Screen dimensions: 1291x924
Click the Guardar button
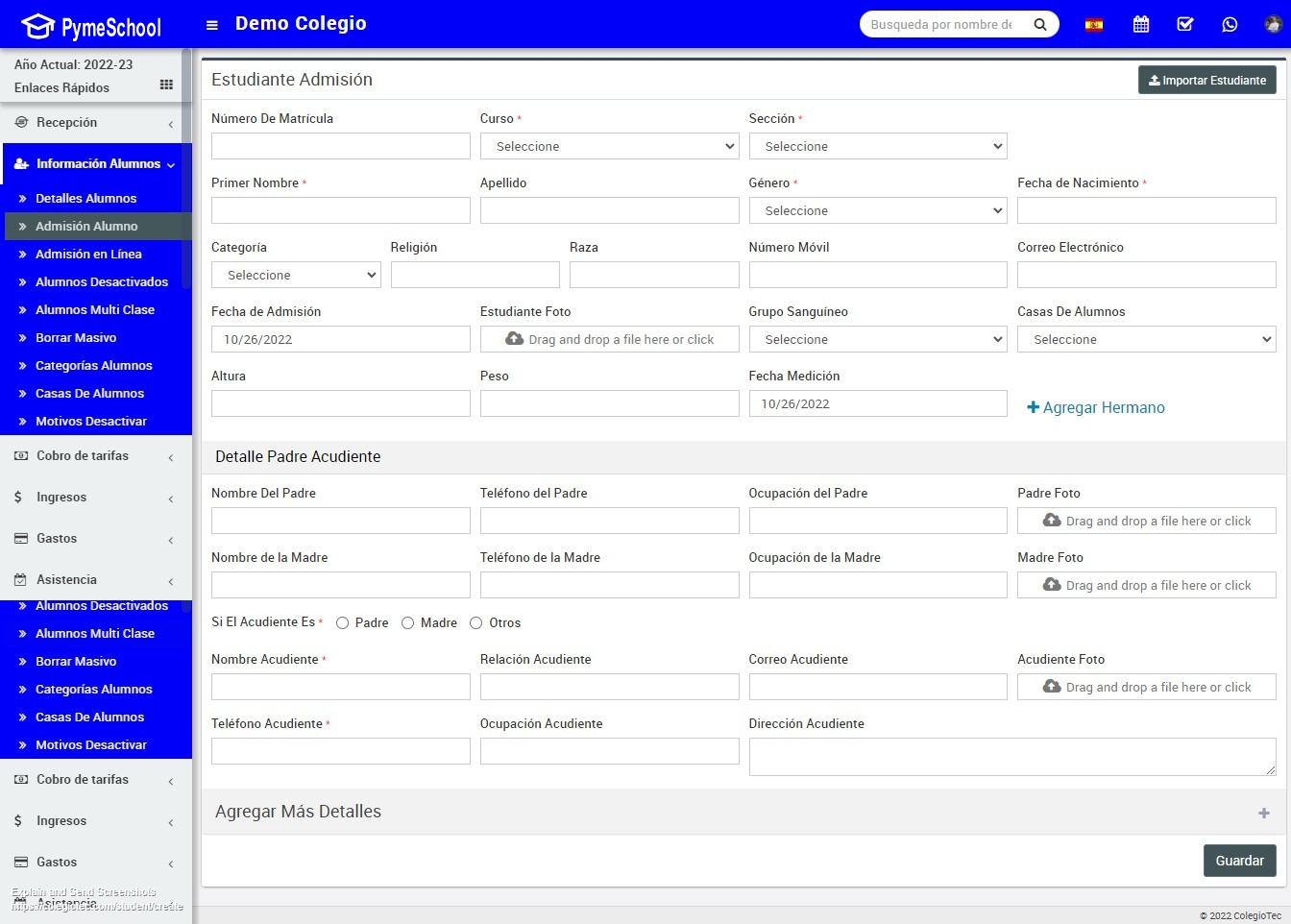click(1239, 861)
